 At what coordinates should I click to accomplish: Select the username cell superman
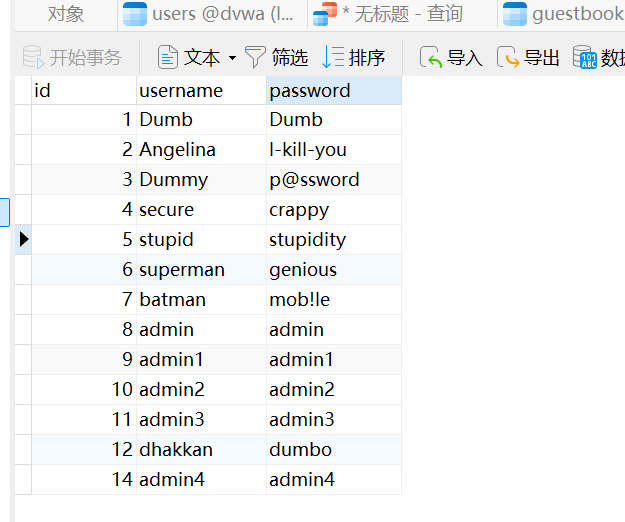pyautogui.click(x=201, y=270)
